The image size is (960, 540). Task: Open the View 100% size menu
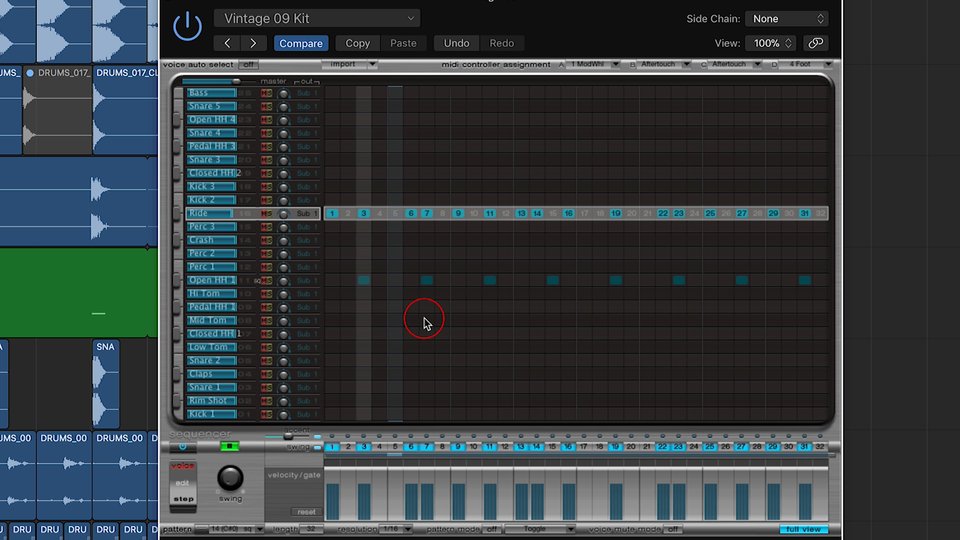771,43
